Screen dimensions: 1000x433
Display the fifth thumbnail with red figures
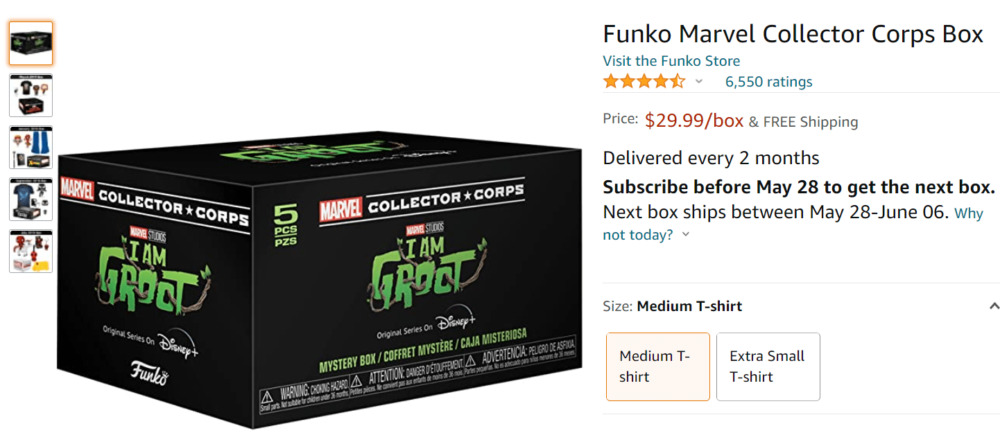pyautogui.click(x=31, y=251)
